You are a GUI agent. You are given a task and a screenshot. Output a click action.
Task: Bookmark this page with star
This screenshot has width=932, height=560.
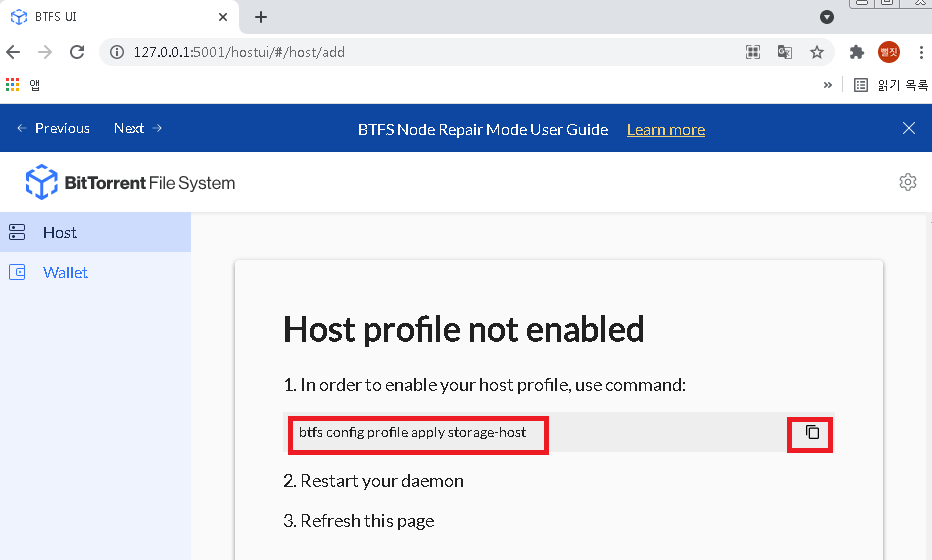[817, 52]
